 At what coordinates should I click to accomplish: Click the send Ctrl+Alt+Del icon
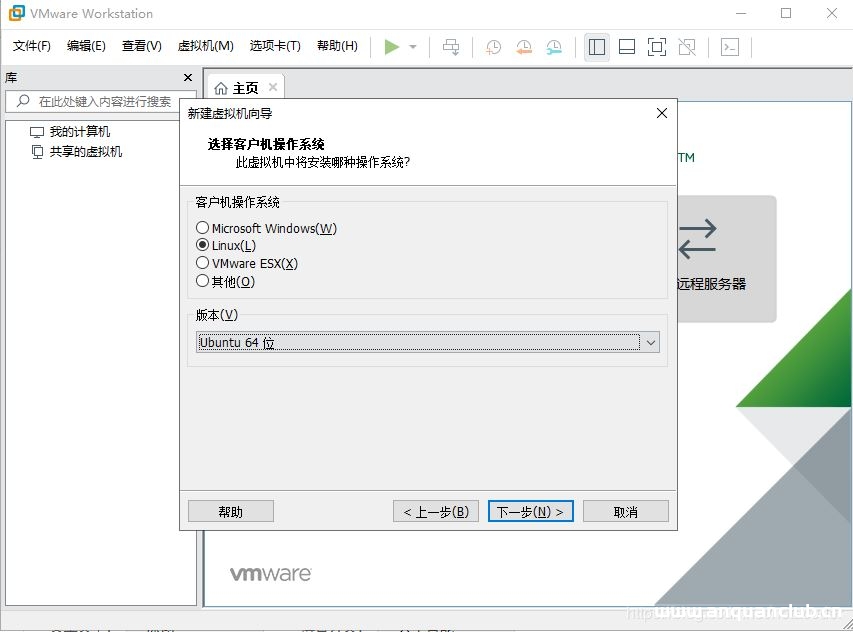[x=453, y=46]
